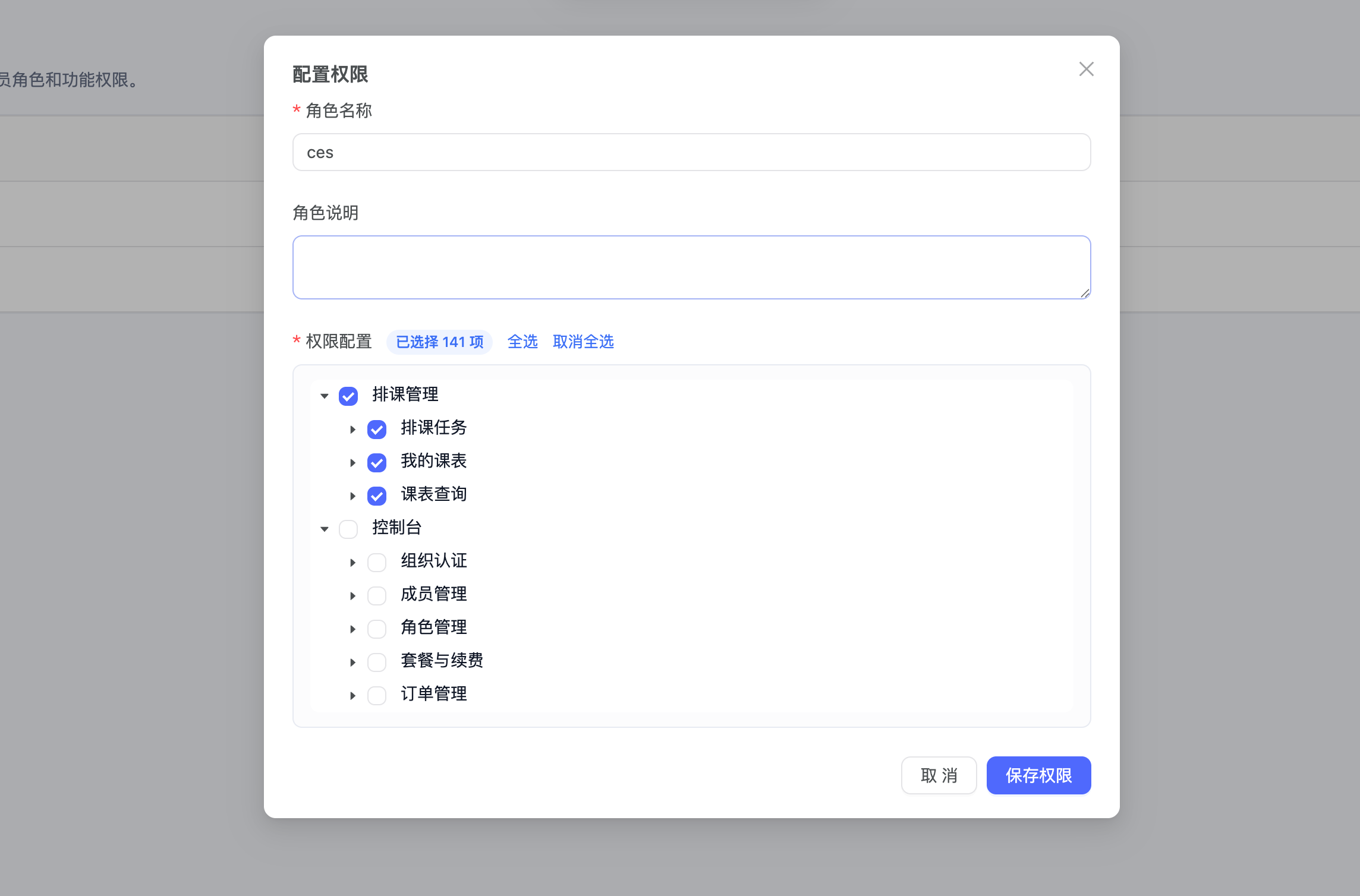
Task: Check the 控制台 checkbox
Action: click(x=348, y=529)
